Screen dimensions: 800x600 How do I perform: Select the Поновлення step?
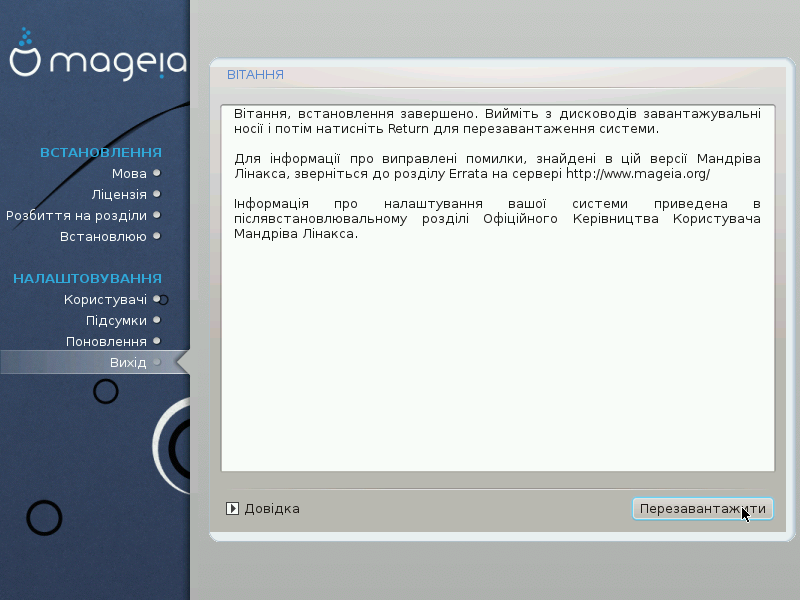(106, 341)
